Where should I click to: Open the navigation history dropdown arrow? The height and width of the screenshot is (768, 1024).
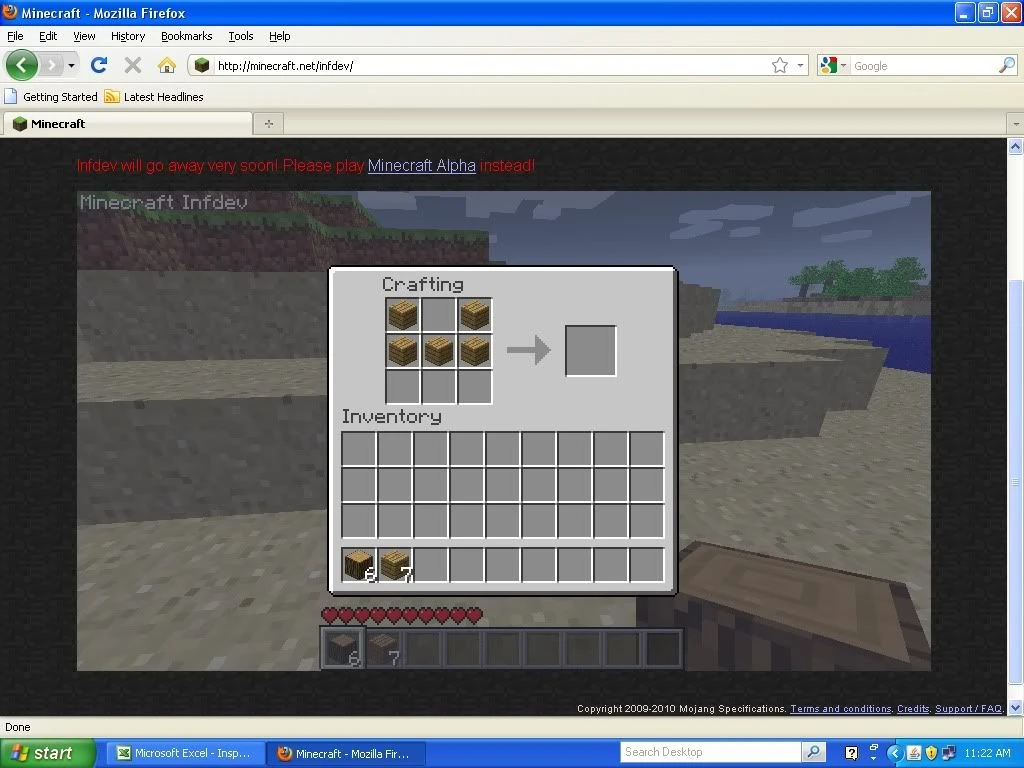pyautogui.click(x=71, y=65)
